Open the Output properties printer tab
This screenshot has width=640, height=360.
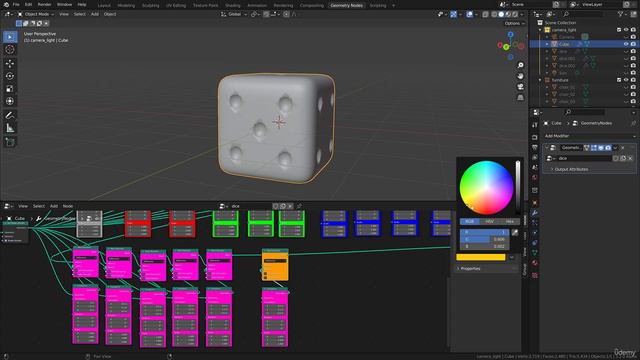tap(535, 147)
